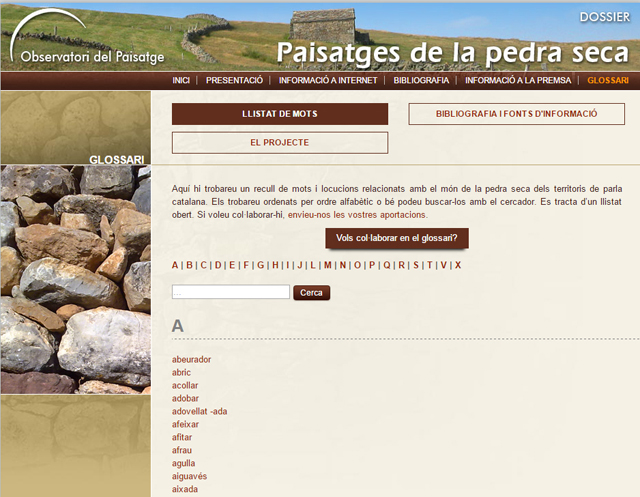Open BIBLIOGRAFIA I FONTS D'INFORMACIÓ button
This screenshot has width=640, height=497.
pyautogui.click(x=516, y=114)
